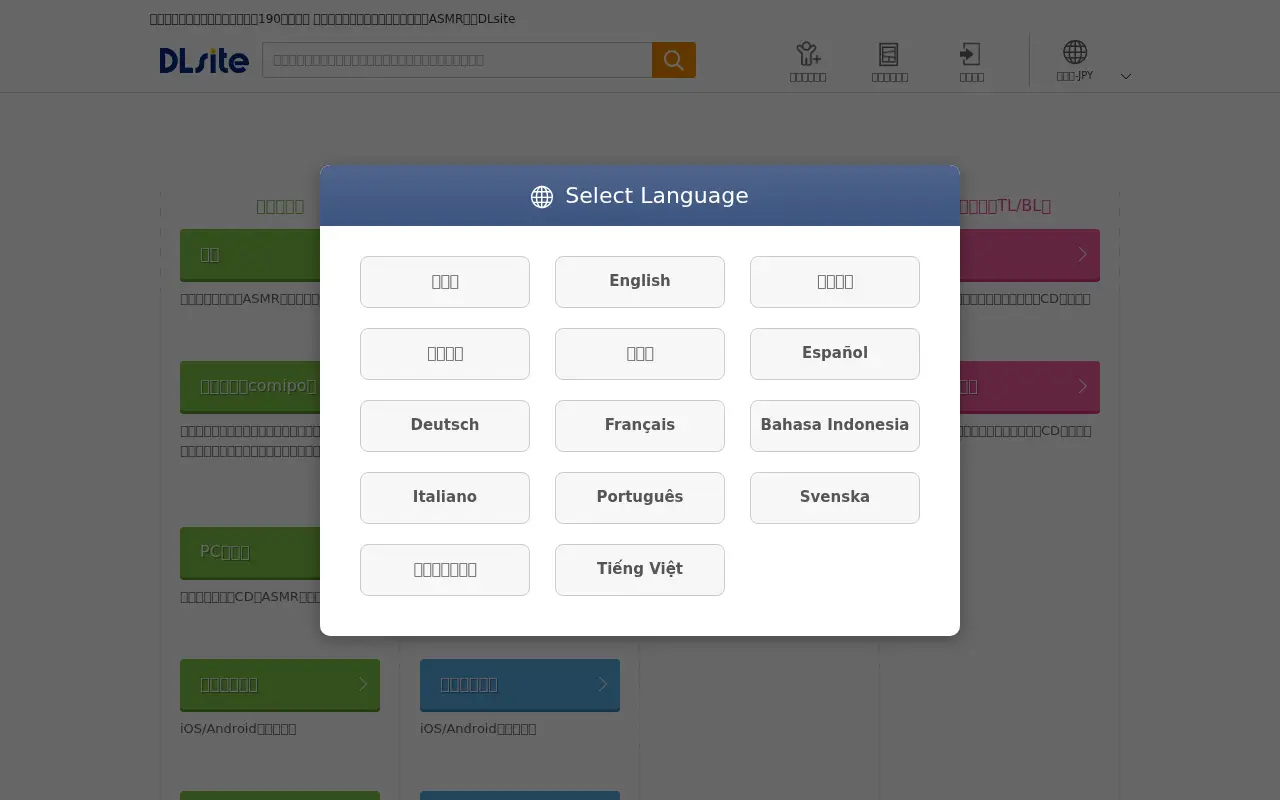Select Bahasa Indonesia language option

tap(835, 426)
